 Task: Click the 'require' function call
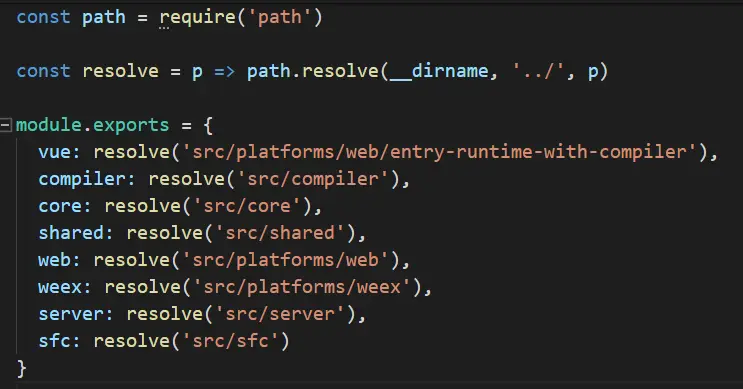198,18
